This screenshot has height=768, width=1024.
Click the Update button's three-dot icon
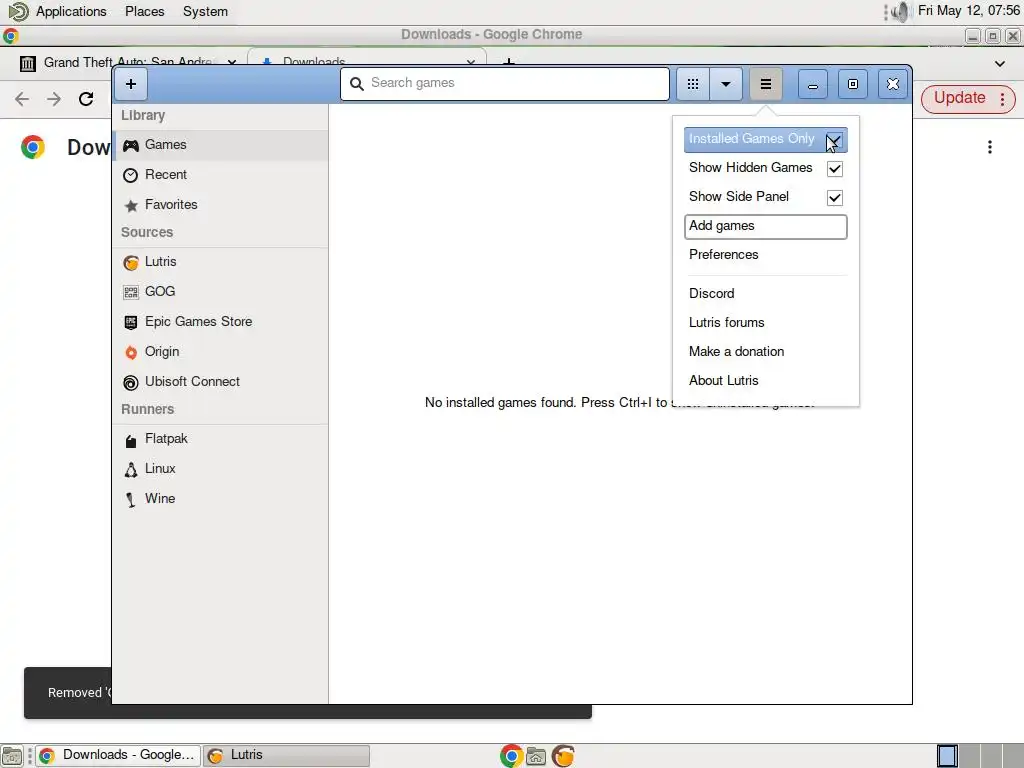[1002, 99]
